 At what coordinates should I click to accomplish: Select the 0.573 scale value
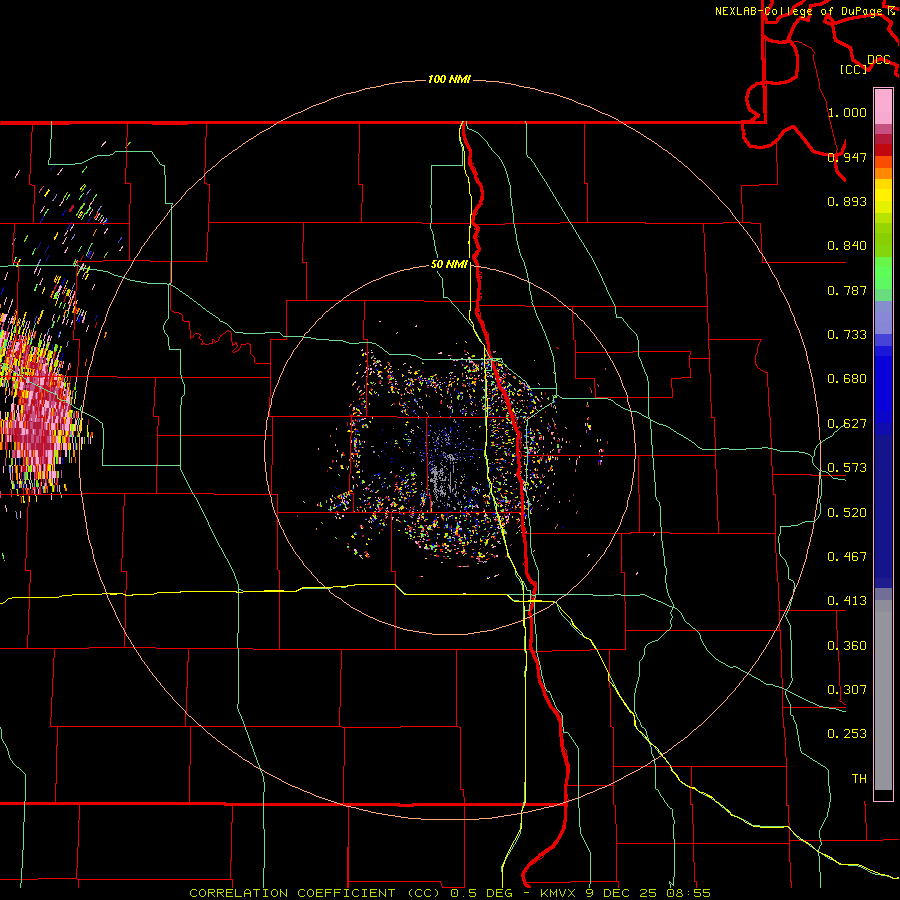(847, 468)
